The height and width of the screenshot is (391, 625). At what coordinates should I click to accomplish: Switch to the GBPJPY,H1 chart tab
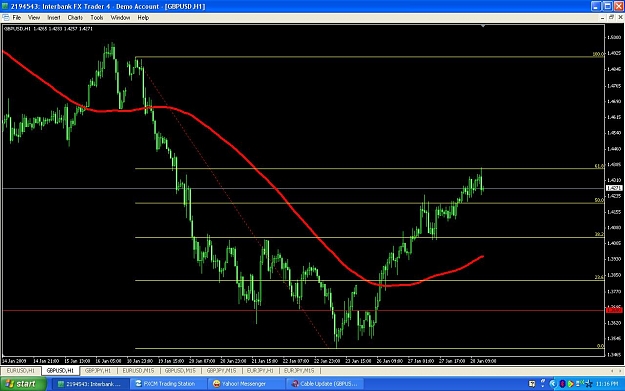pyautogui.click(x=98, y=371)
